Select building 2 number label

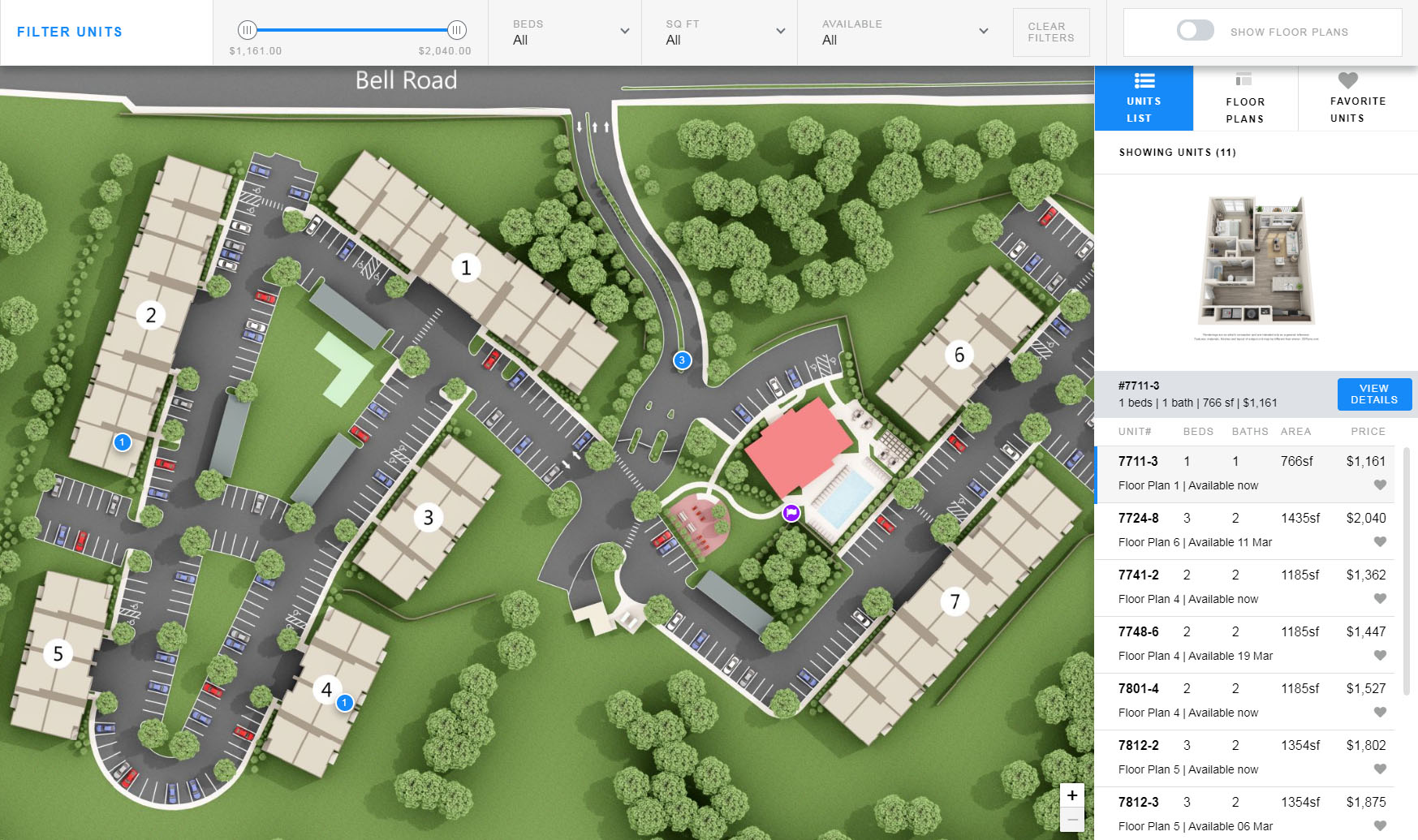point(151,315)
